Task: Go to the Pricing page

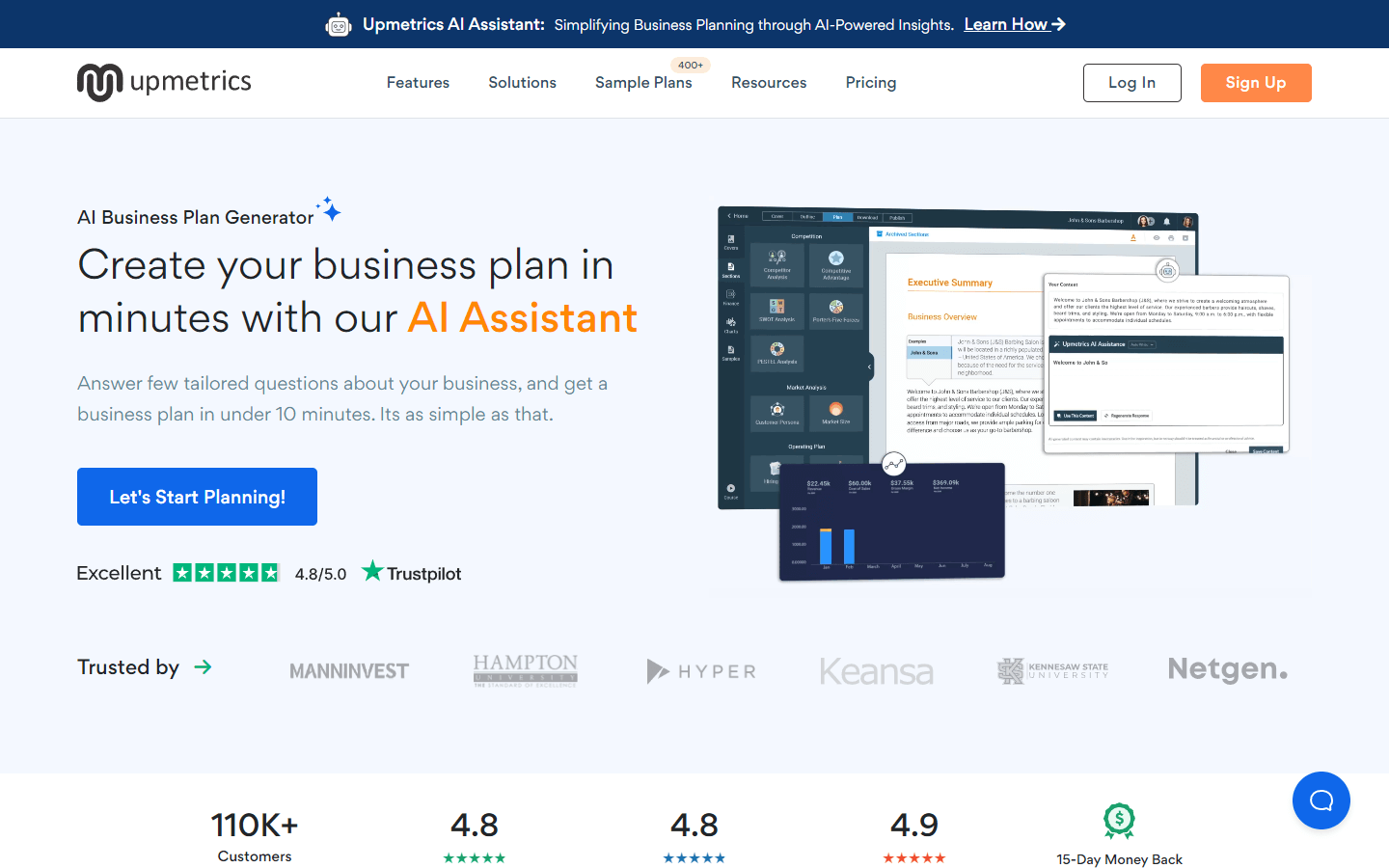Action: pos(871,83)
